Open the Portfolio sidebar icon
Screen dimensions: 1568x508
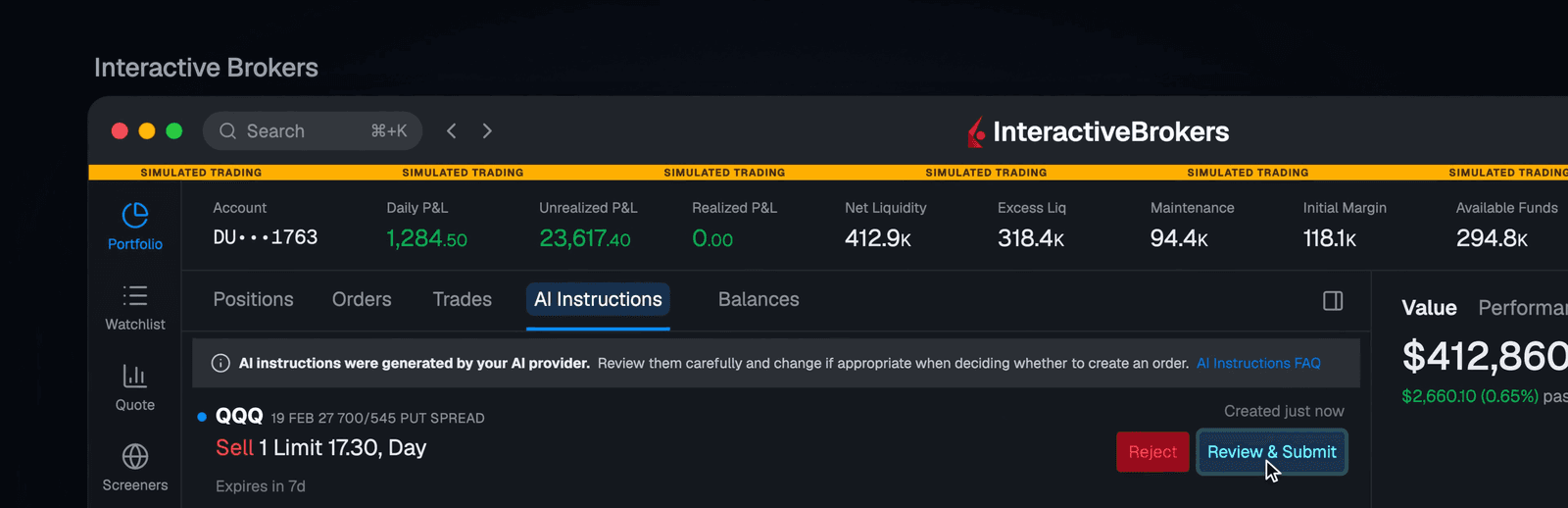[135, 215]
